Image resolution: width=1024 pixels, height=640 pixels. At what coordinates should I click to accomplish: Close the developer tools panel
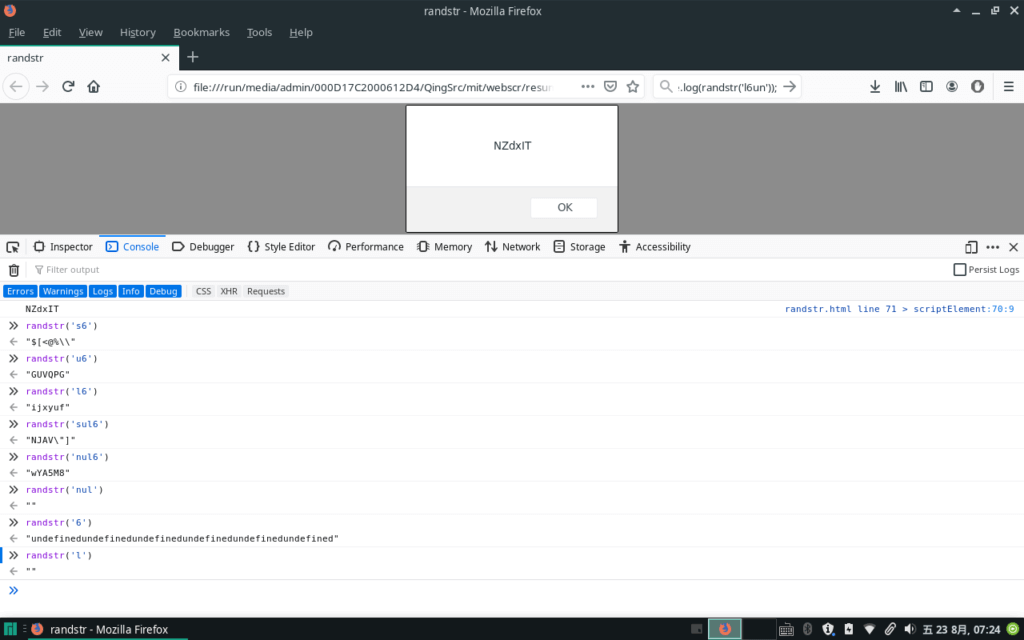[x=1013, y=247]
